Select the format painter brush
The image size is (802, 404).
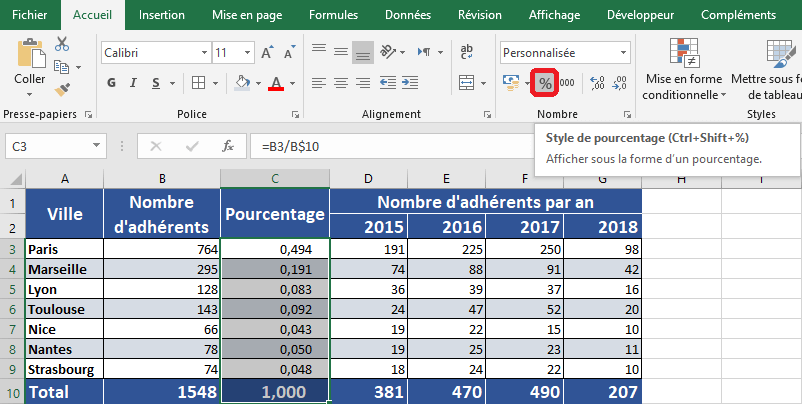pyautogui.click(x=62, y=90)
